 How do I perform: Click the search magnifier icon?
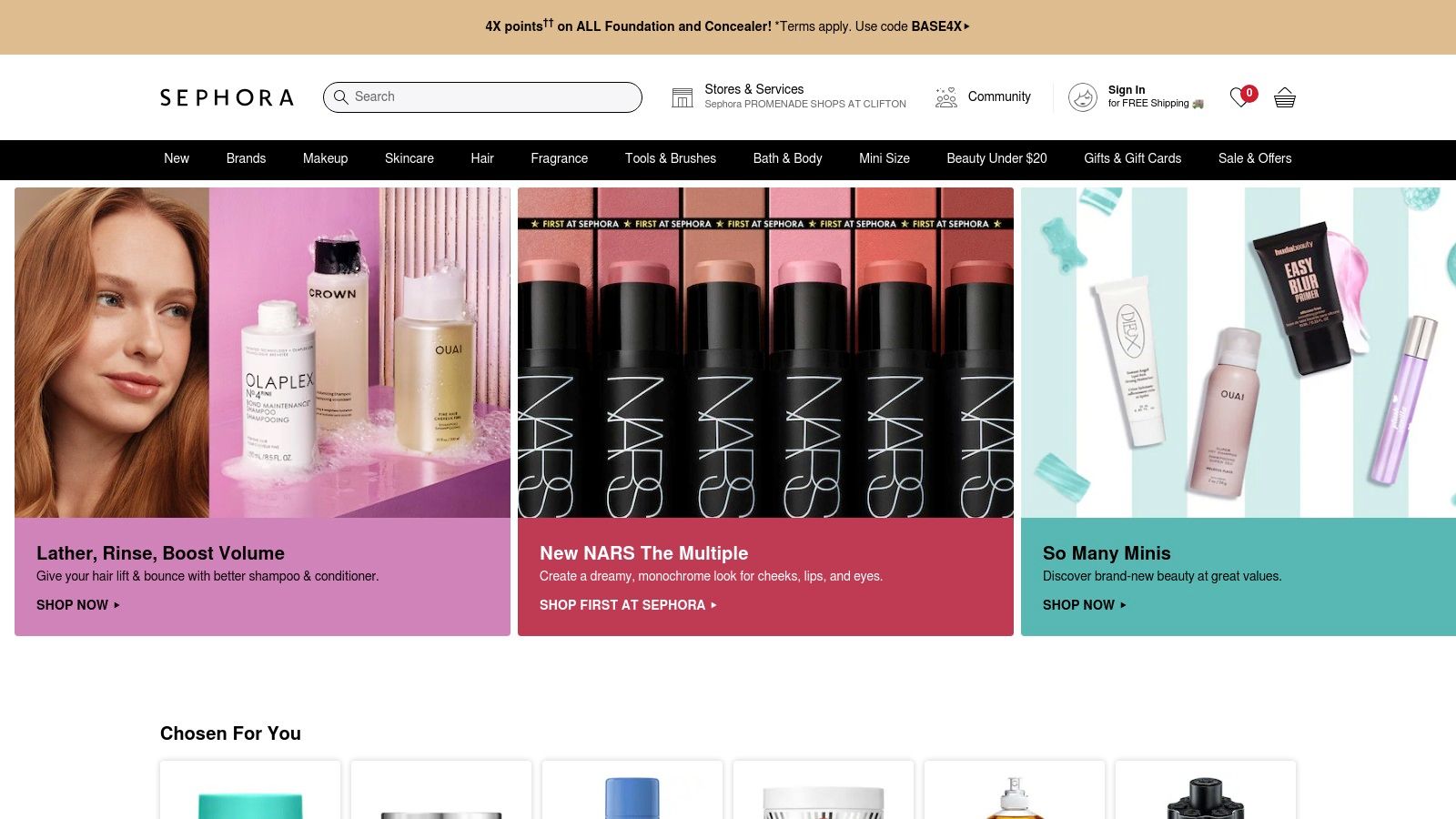[x=341, y=96]
